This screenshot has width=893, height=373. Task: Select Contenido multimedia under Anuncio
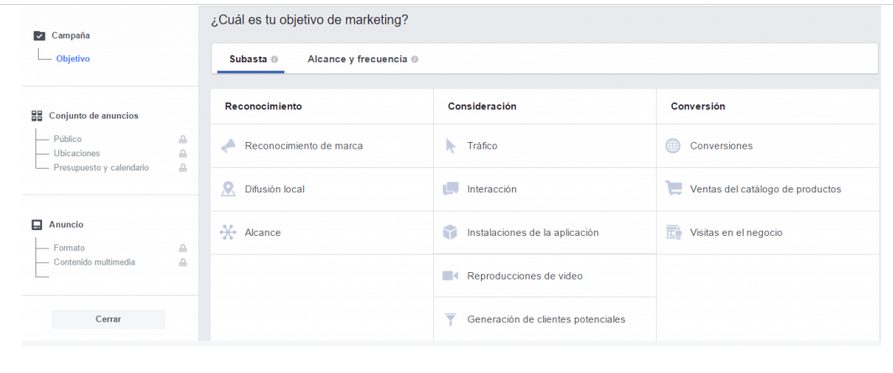tap(95, 263)
